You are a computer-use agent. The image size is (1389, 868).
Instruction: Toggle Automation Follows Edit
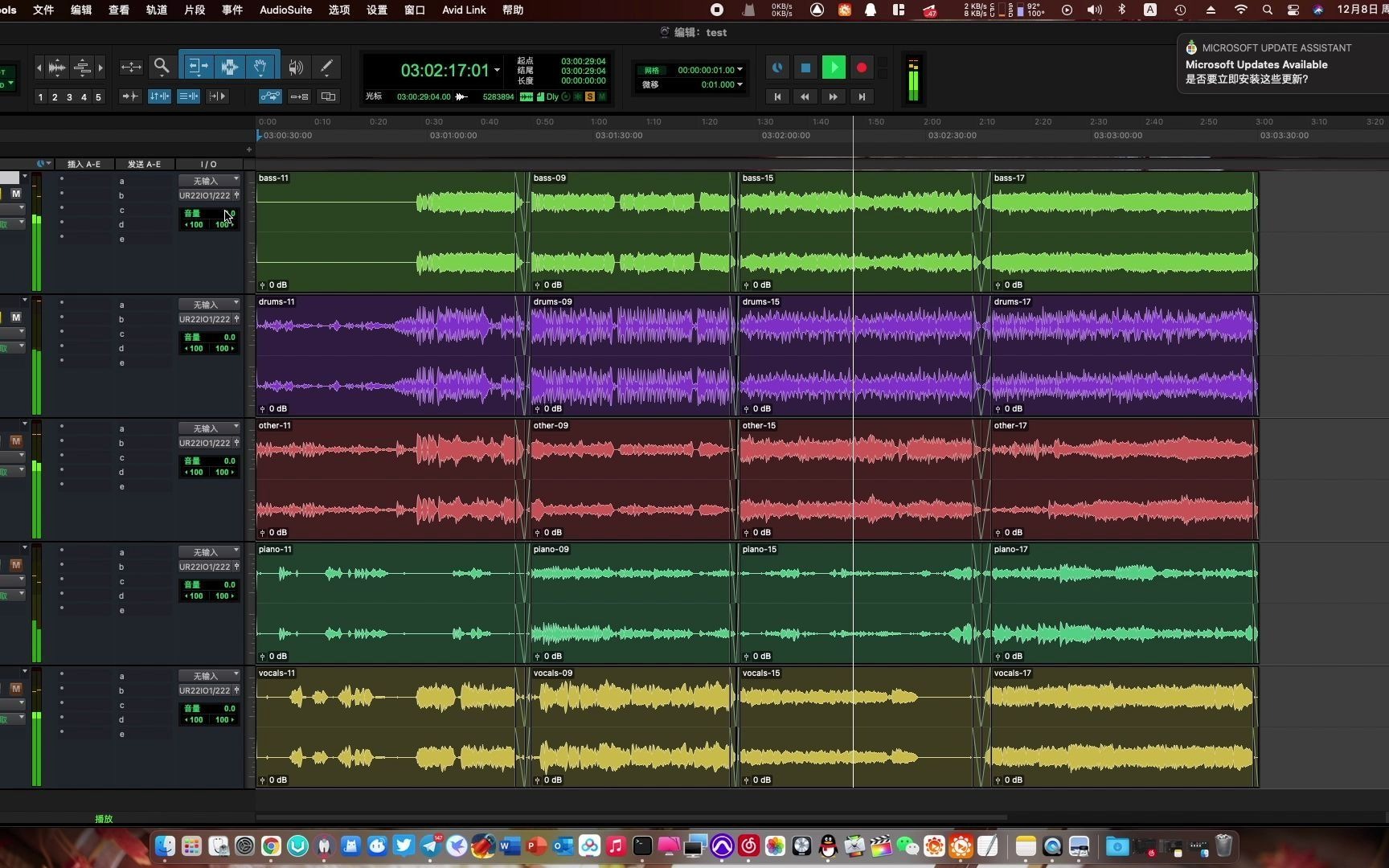[x=270, y=96]
